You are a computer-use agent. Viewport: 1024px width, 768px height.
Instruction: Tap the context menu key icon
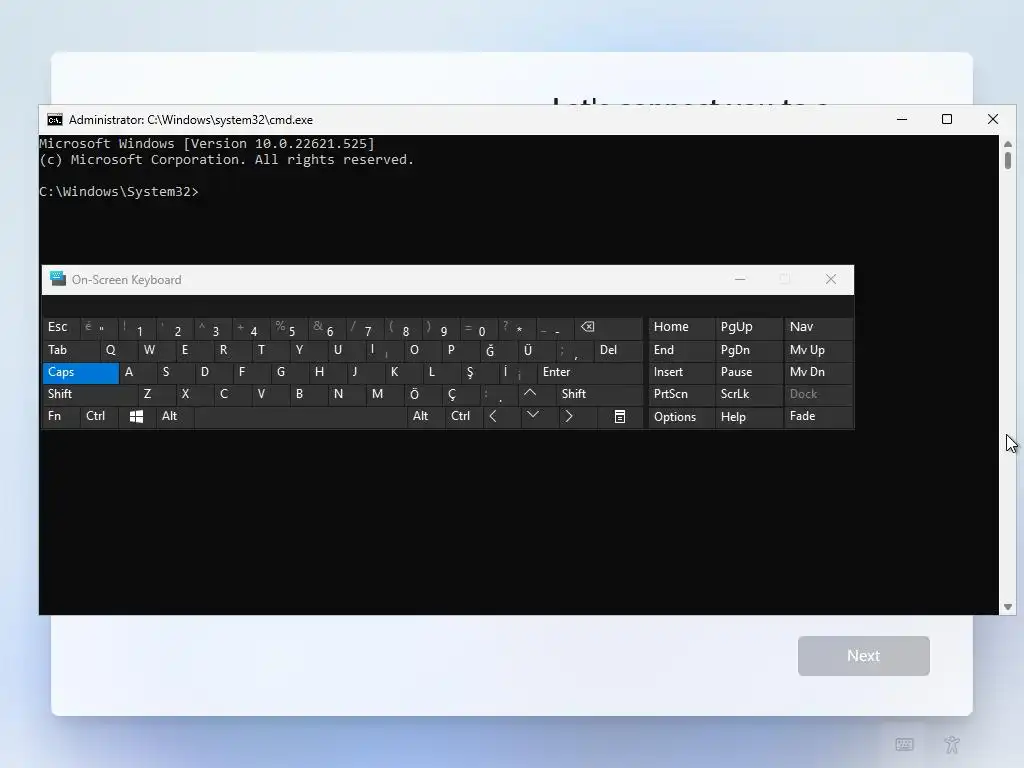[x=620, y=417]
